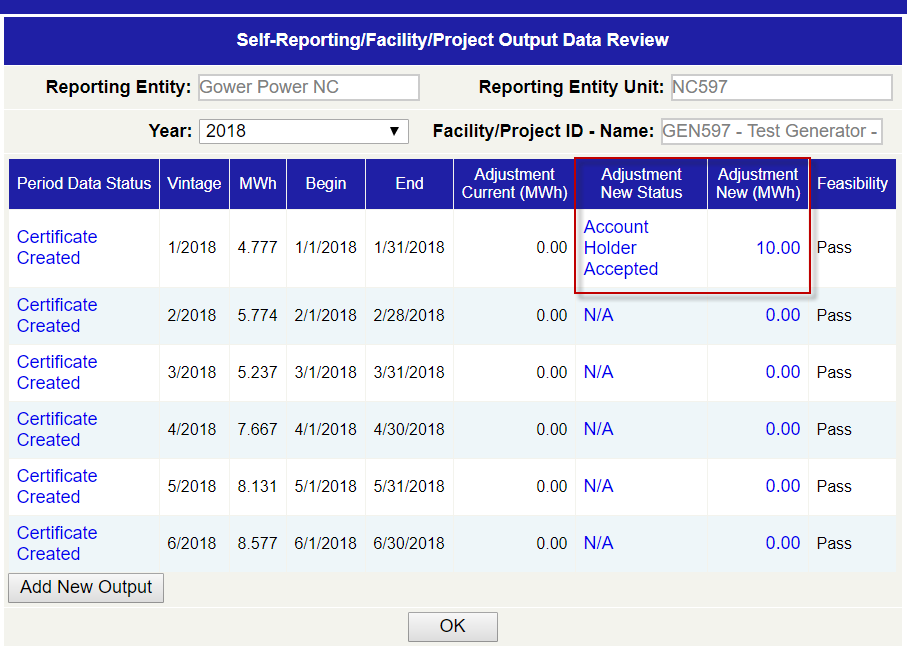907x654 pixels.
Task: Open the Year 2018 dropdown
Action: 304,131
